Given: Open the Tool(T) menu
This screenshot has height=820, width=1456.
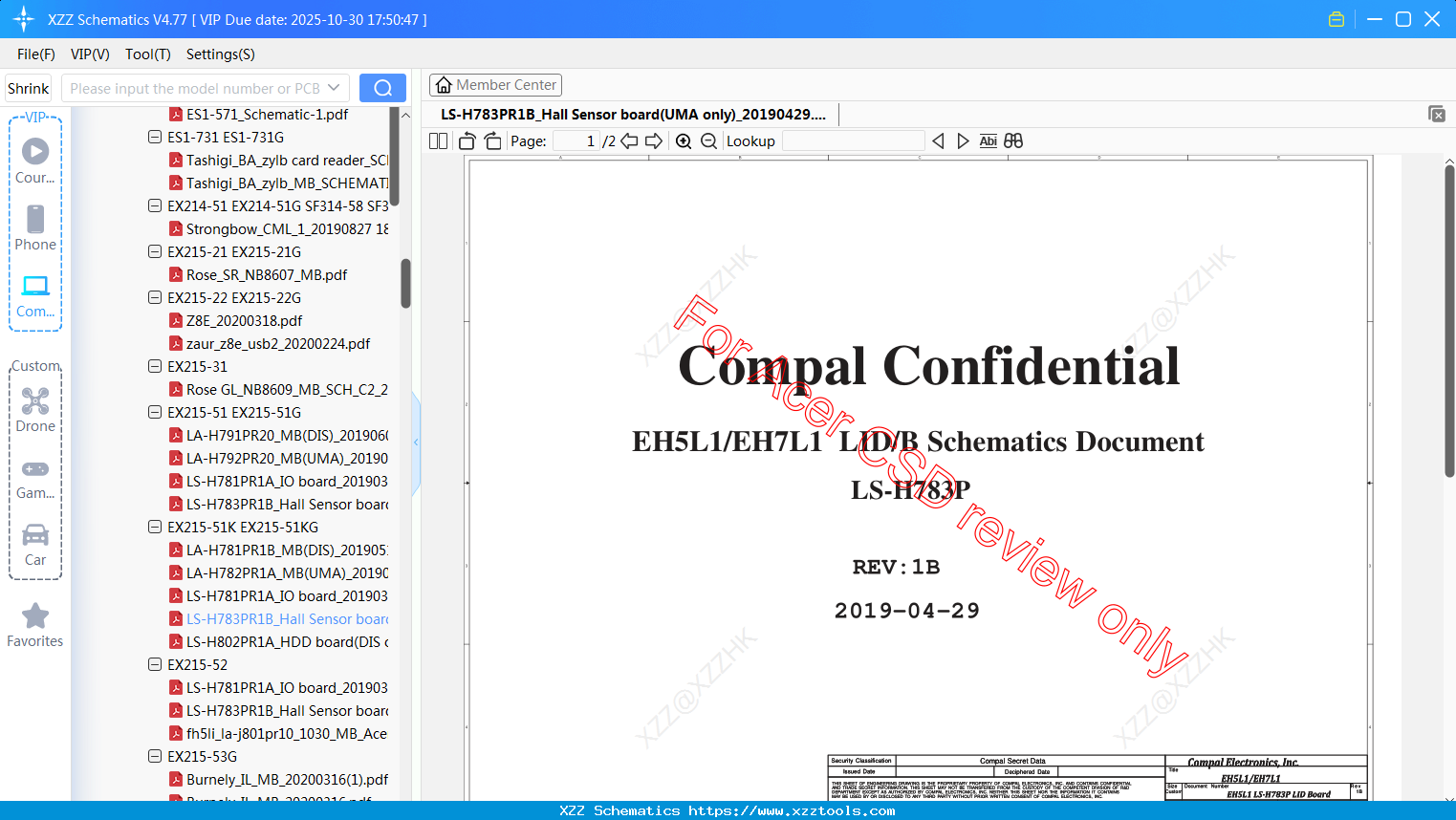Looking at the screenshot, I should click(x=148, y=54).
